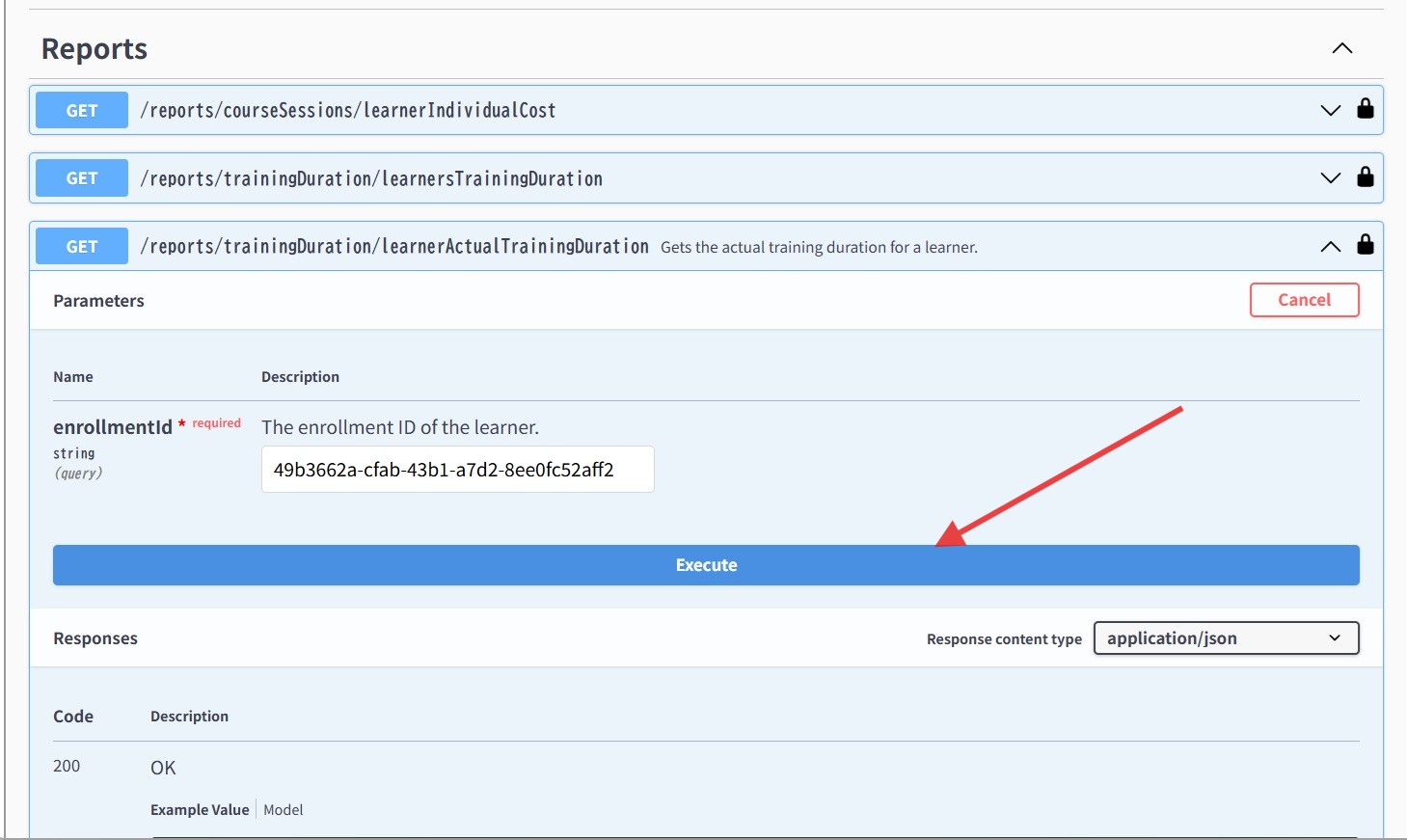This screenshot has height=840, width=1407.
Task: Collapse the learnerActualTrainingDuration endpoint chevron
Action: tap(1331, 246)
